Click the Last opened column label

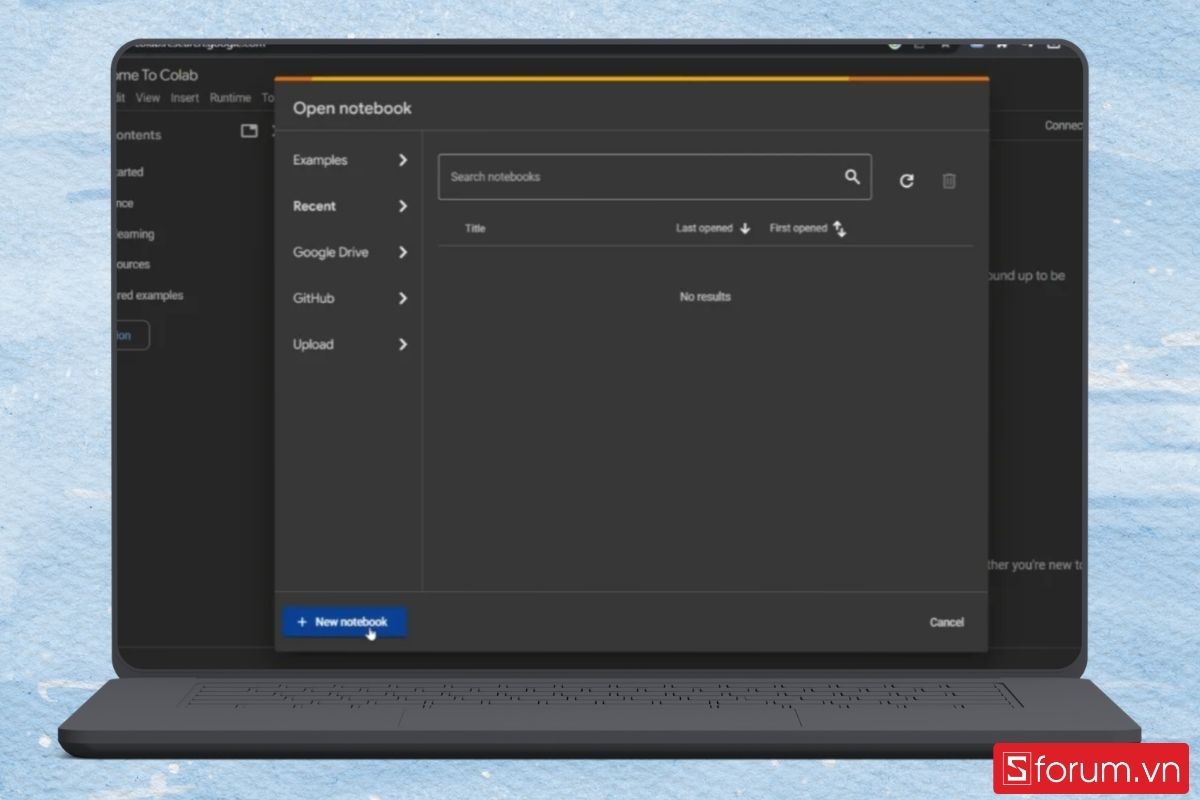[704, 228]
